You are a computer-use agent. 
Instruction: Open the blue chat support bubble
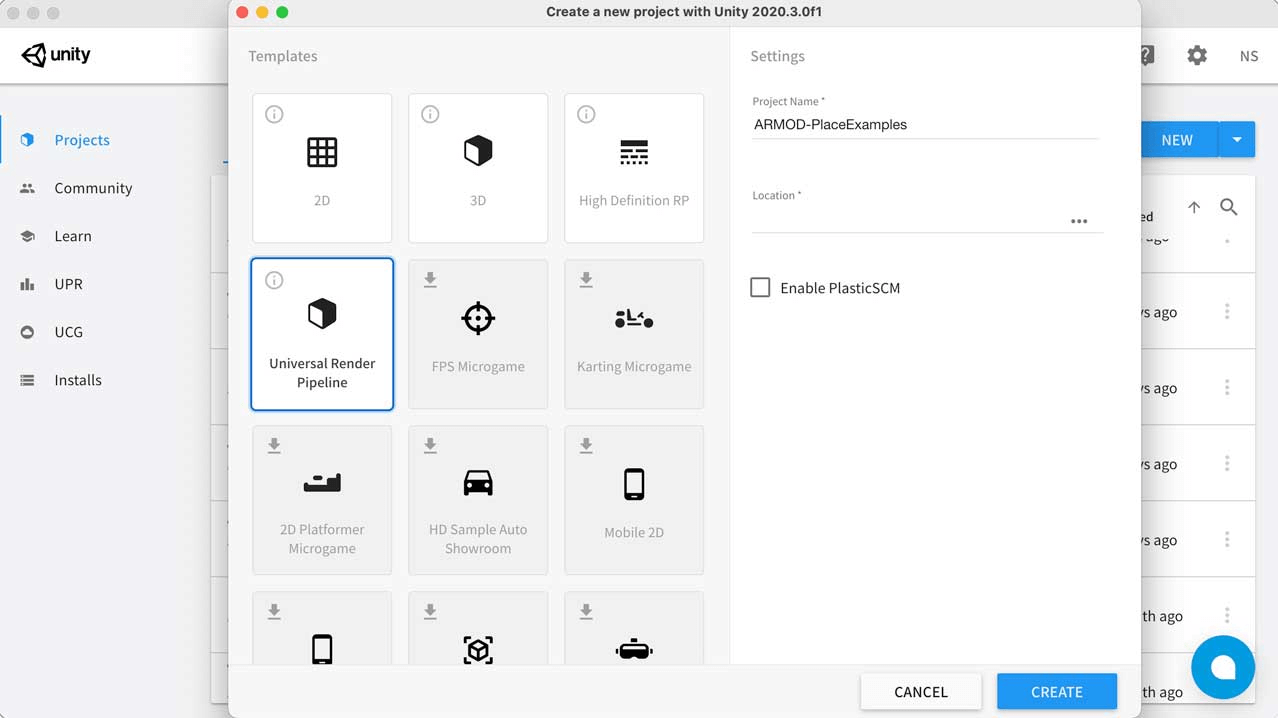point(1223,667)
